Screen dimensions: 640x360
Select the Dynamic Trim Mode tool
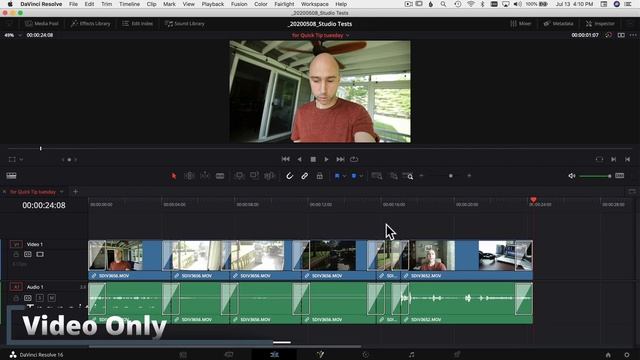pos(204,176)
